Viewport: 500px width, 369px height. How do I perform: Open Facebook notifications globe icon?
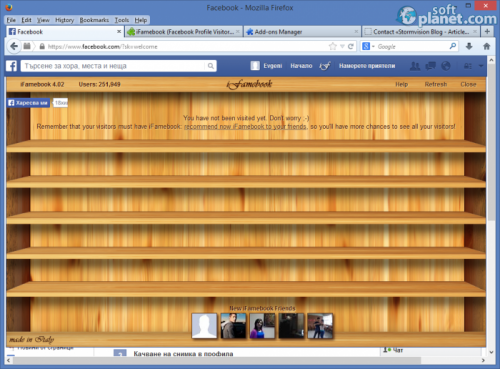pyautogui.click(x=446, y=66)
